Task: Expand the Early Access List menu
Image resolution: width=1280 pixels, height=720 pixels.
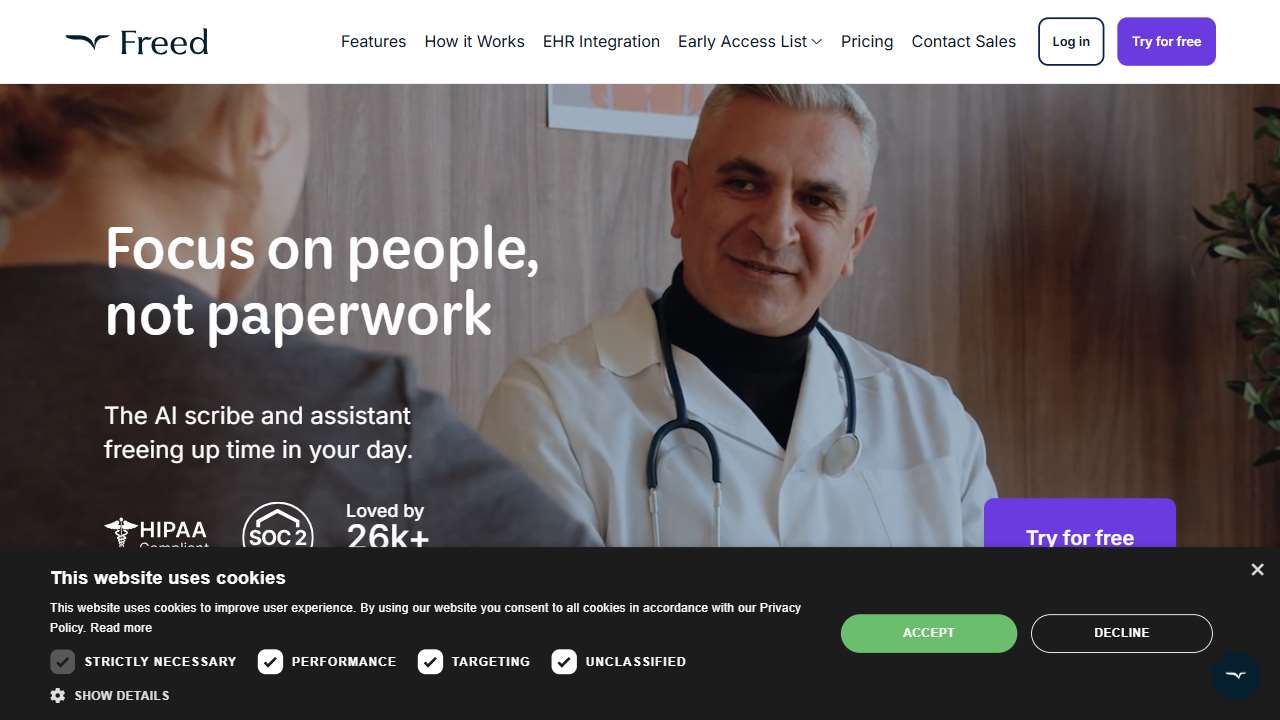Action: point(750,42)
